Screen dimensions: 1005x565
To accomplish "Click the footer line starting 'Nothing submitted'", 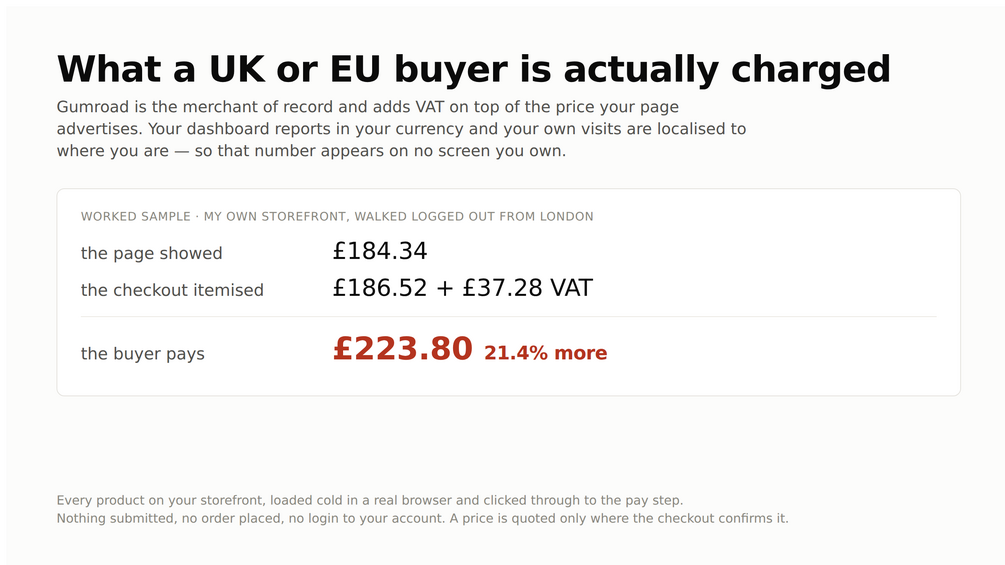I will [x=422, y=518].
